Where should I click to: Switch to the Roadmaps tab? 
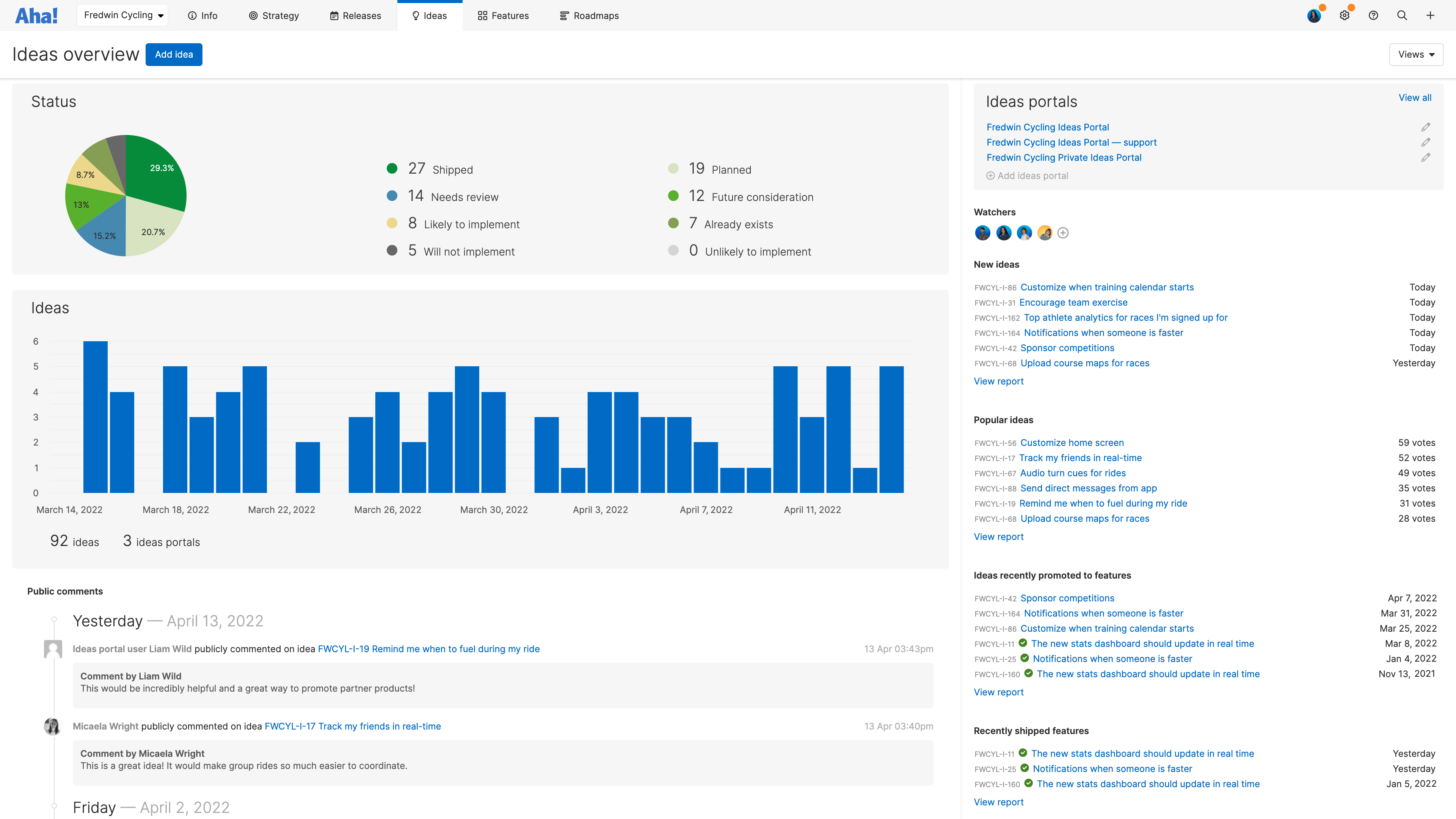click(x=589, y=15)
